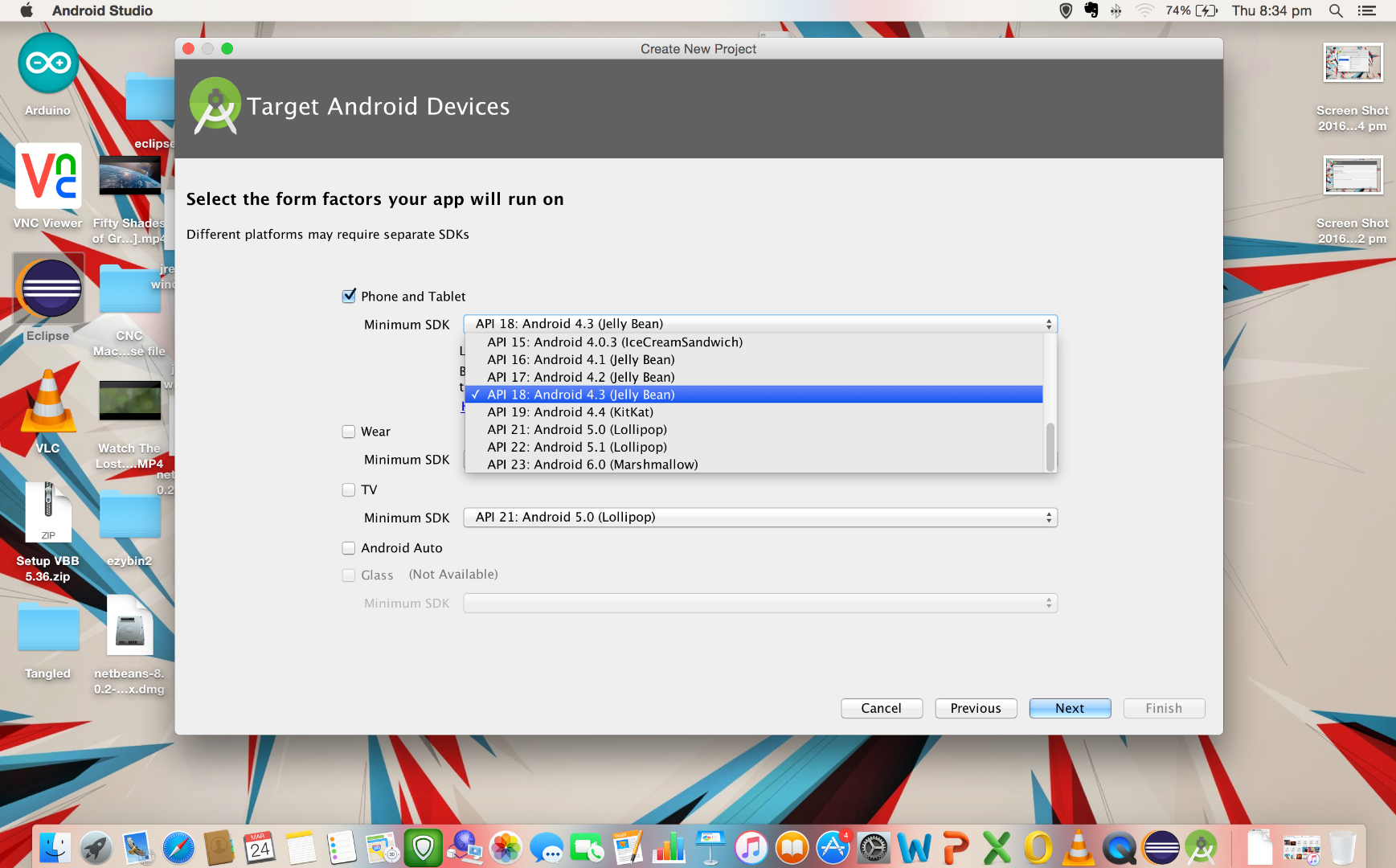Open TV Minimum SDK dropdown
The width and height of the screenshot is (1396, 868).
pyautogui.click(x=760, y=518)
